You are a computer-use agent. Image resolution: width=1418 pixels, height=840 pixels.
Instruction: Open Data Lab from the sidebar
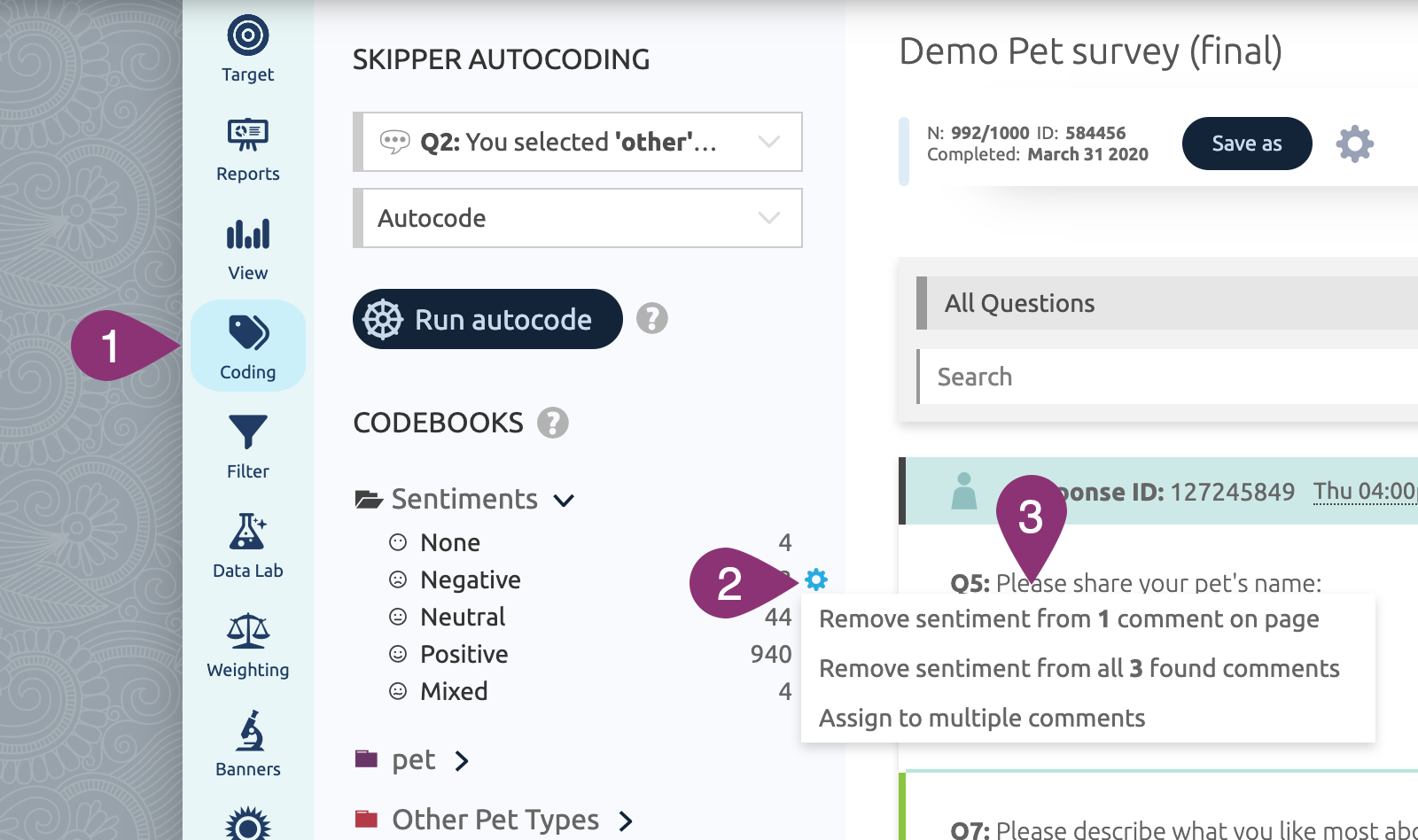click(x=246, y=533)
